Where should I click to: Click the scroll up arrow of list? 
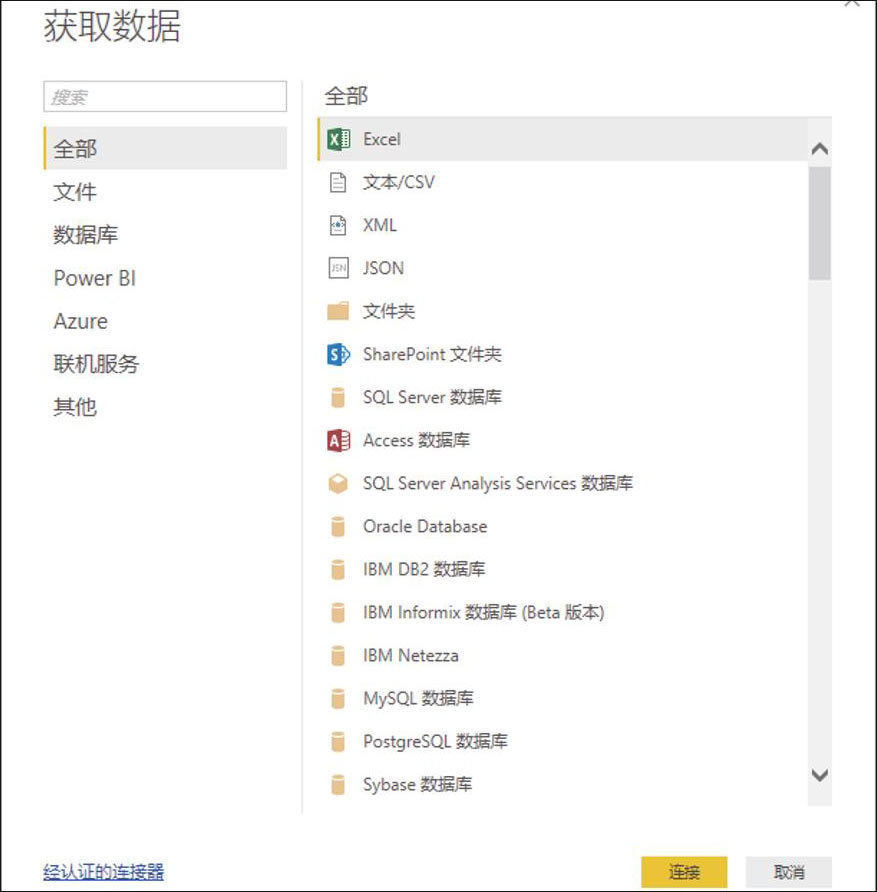820,149
